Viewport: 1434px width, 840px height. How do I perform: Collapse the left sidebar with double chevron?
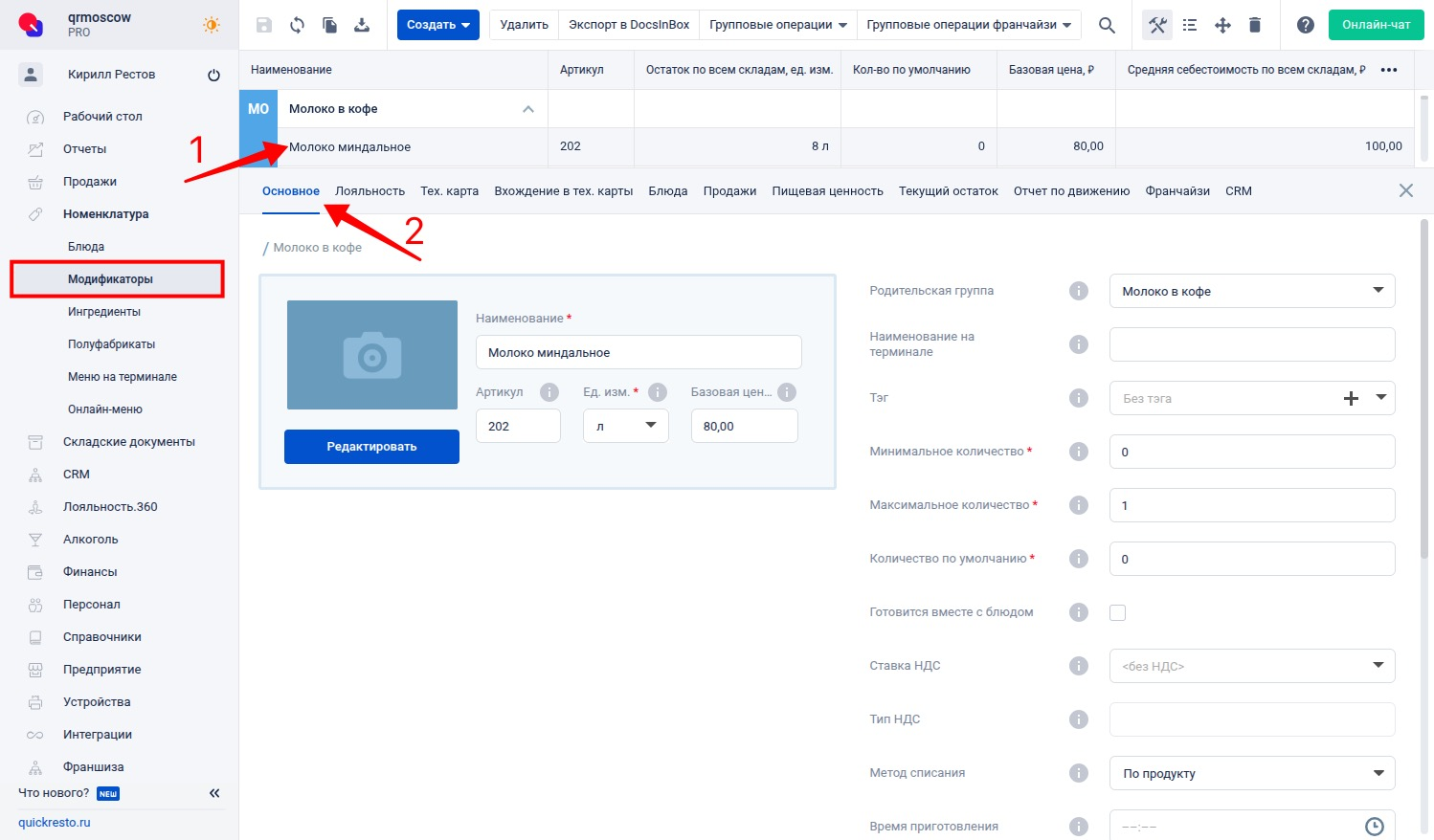pos(214,793)
